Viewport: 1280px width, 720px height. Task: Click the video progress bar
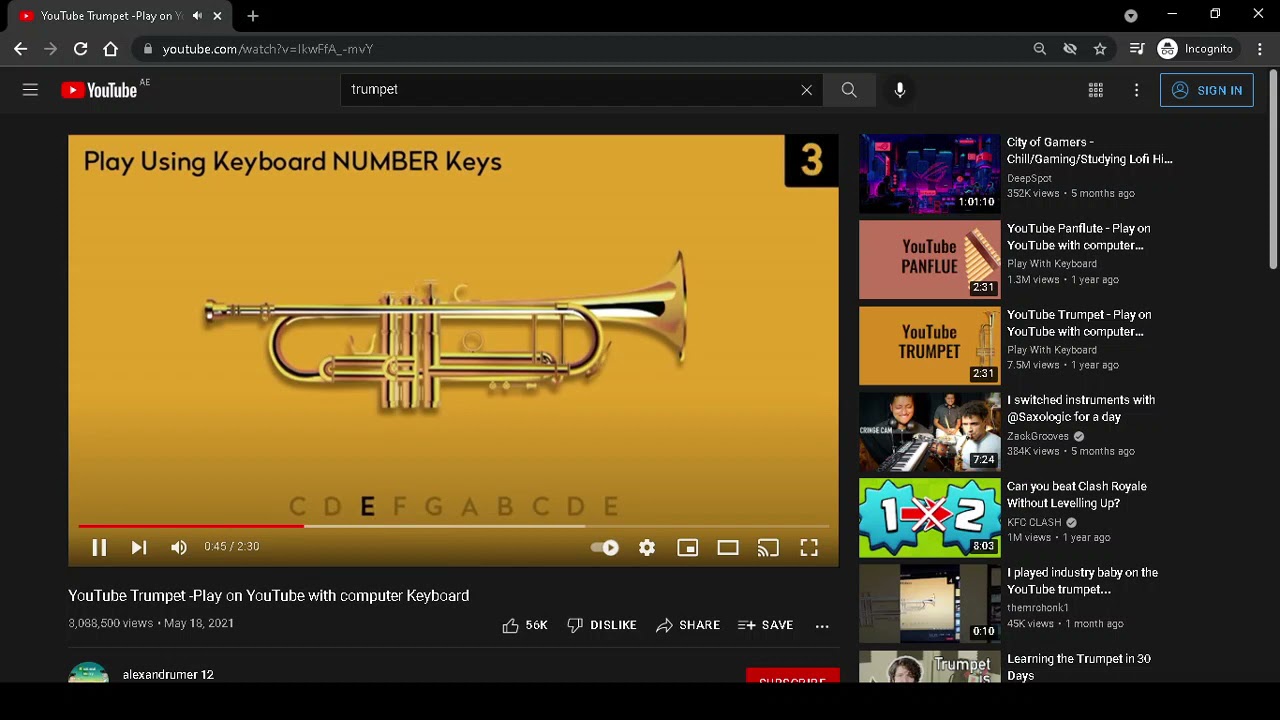click(453, 525)
